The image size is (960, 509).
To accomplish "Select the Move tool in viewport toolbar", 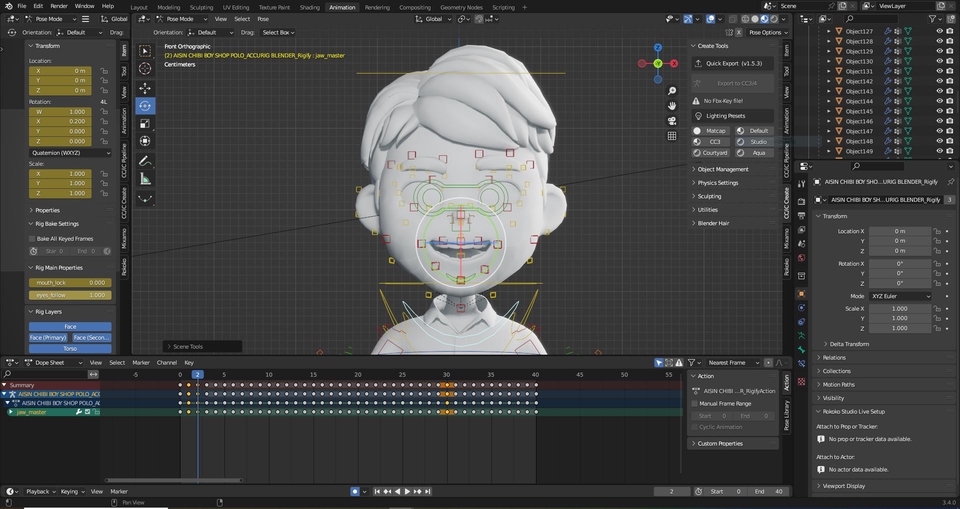I will click(x=145, y=88).
